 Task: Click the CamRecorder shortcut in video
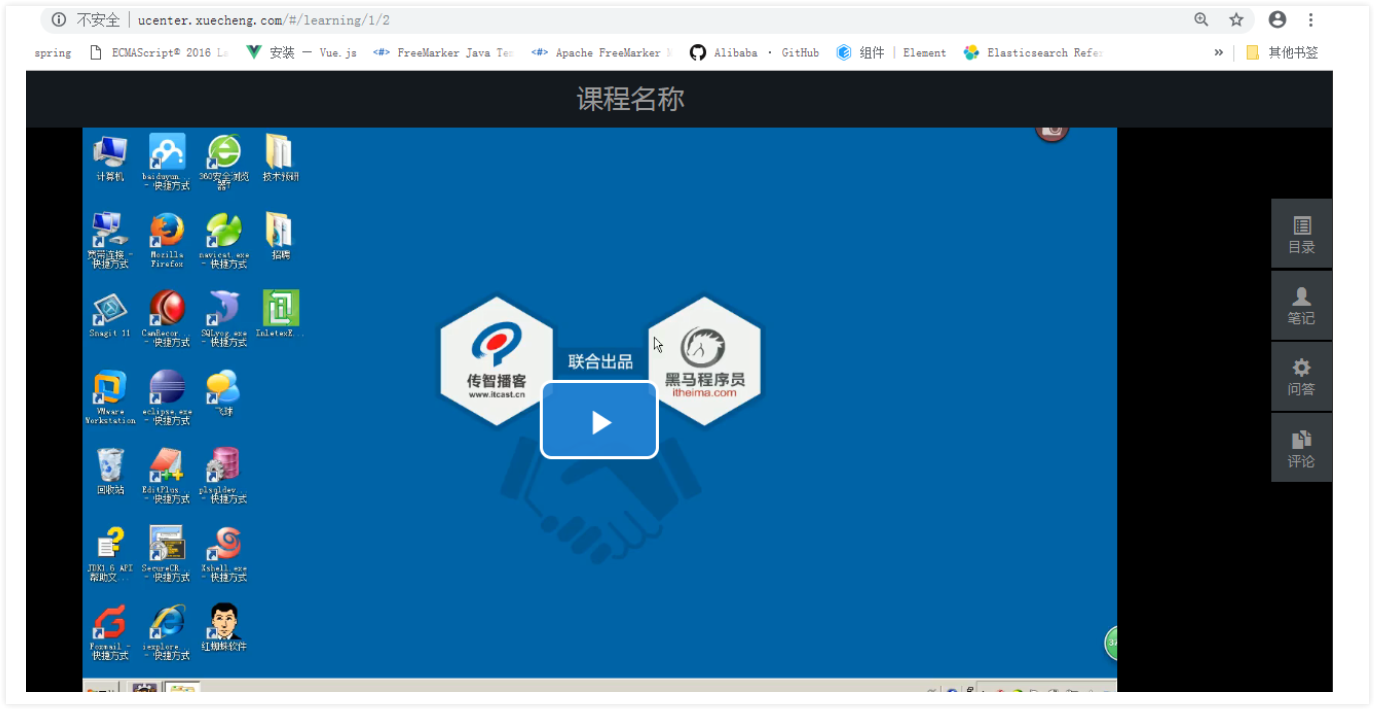click(x=166, y=318)
